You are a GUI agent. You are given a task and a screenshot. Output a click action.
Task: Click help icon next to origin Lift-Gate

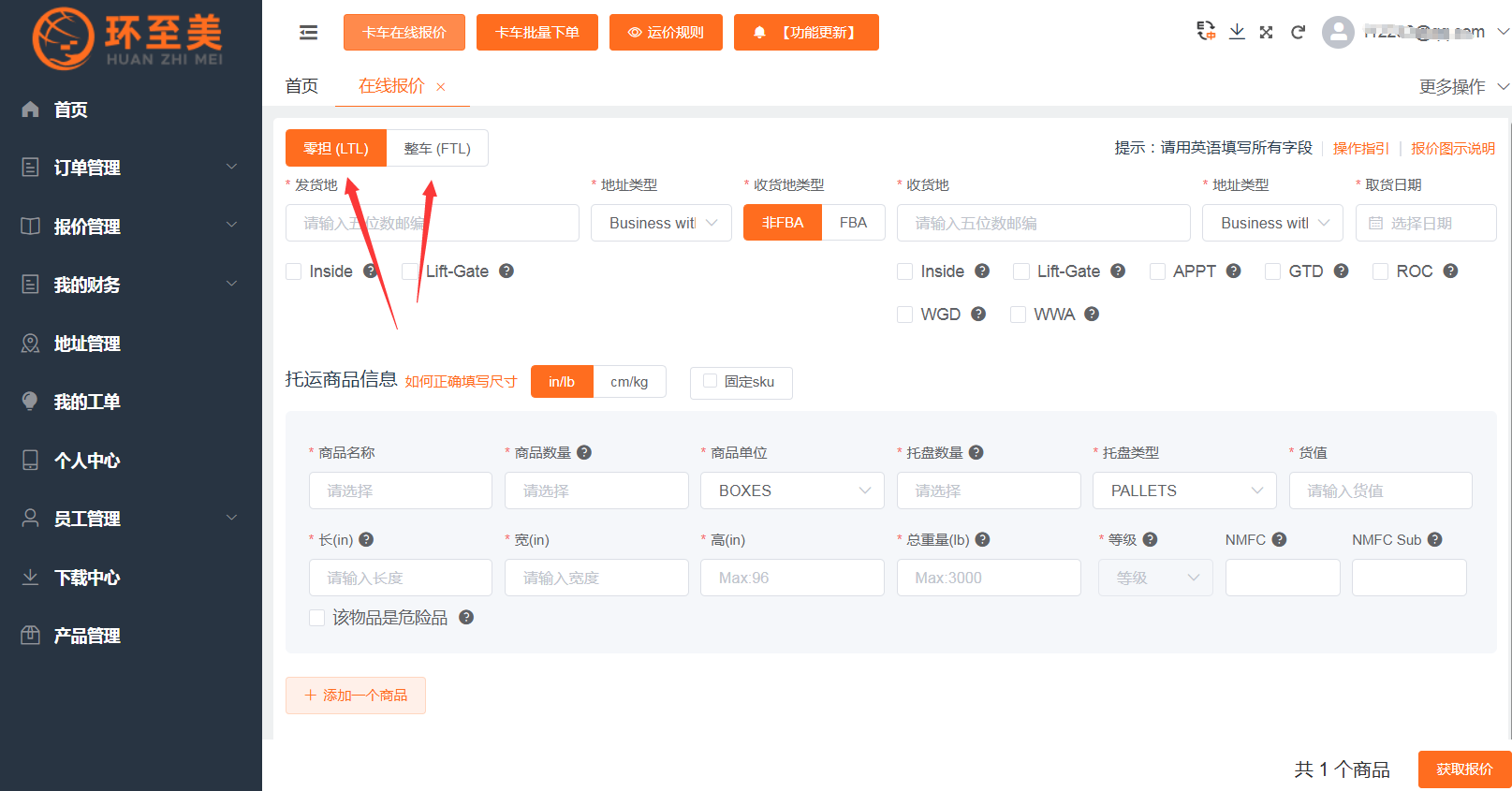tap(506, 271)
